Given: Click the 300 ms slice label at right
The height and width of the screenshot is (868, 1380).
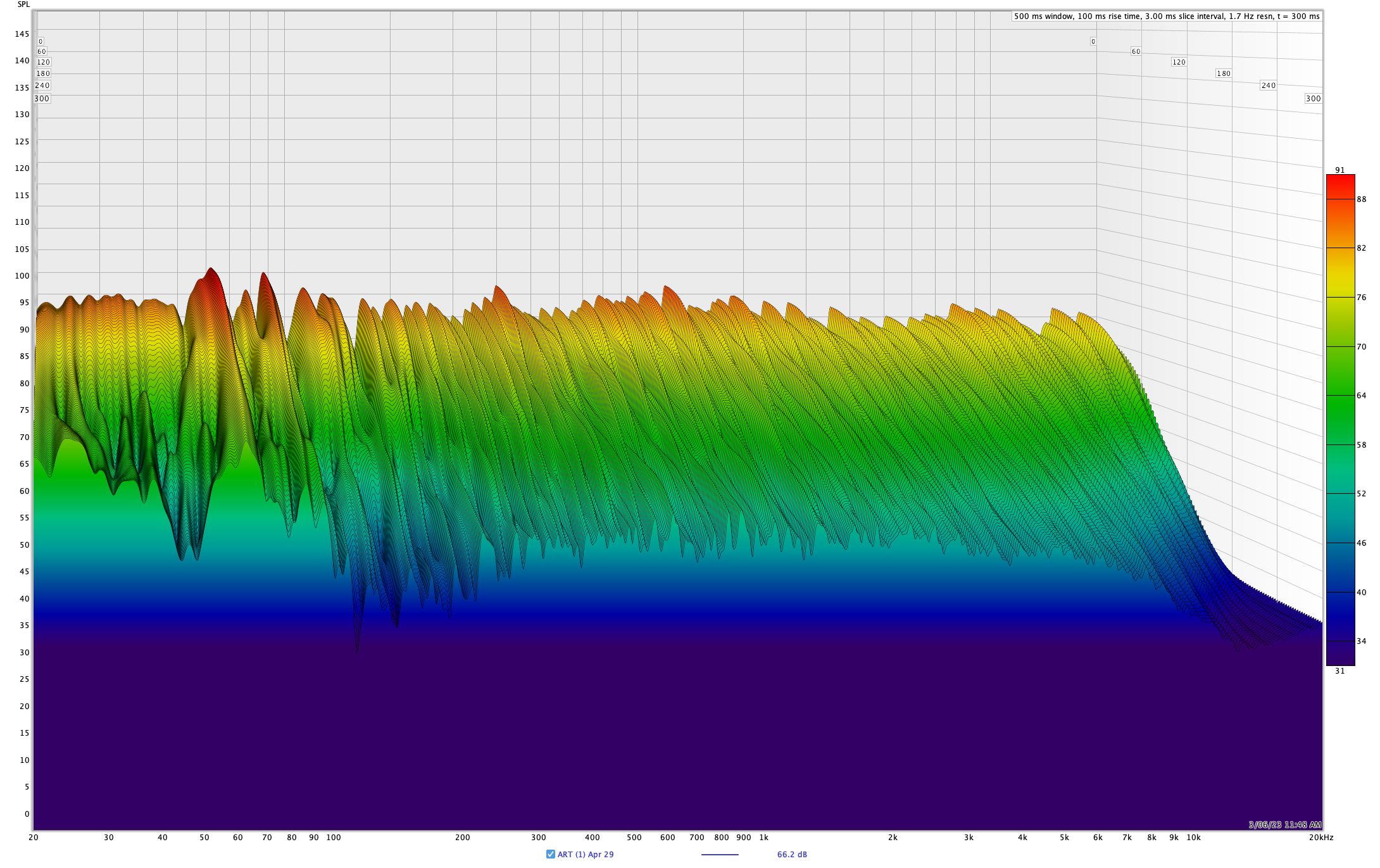Looking at the screenshot, I should click(1313, 98).
